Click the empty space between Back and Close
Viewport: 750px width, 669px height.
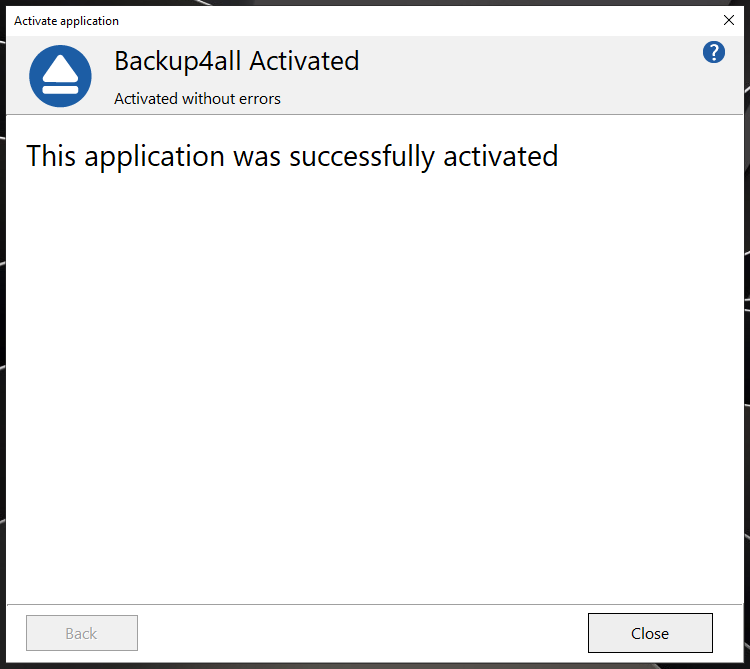[x=360, y=633]
